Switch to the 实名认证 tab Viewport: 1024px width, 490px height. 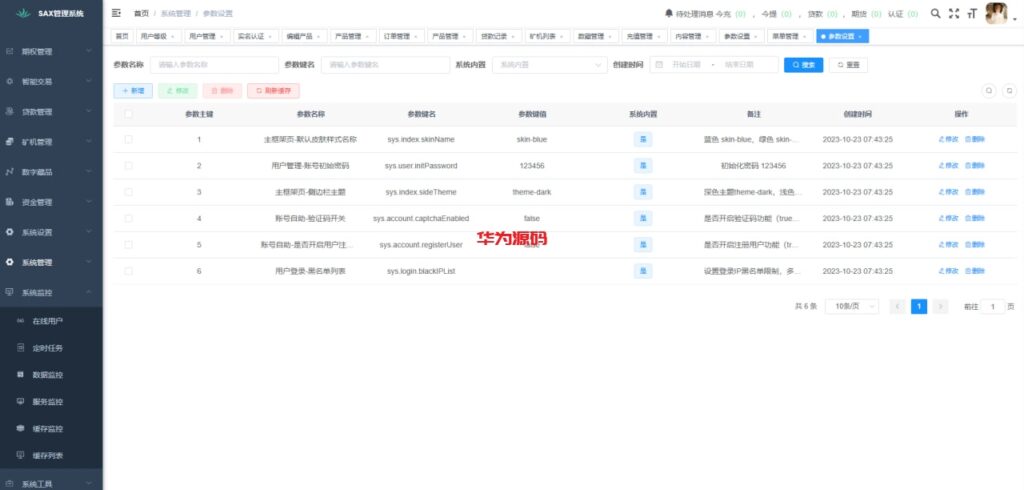click(x=257, y=37)
